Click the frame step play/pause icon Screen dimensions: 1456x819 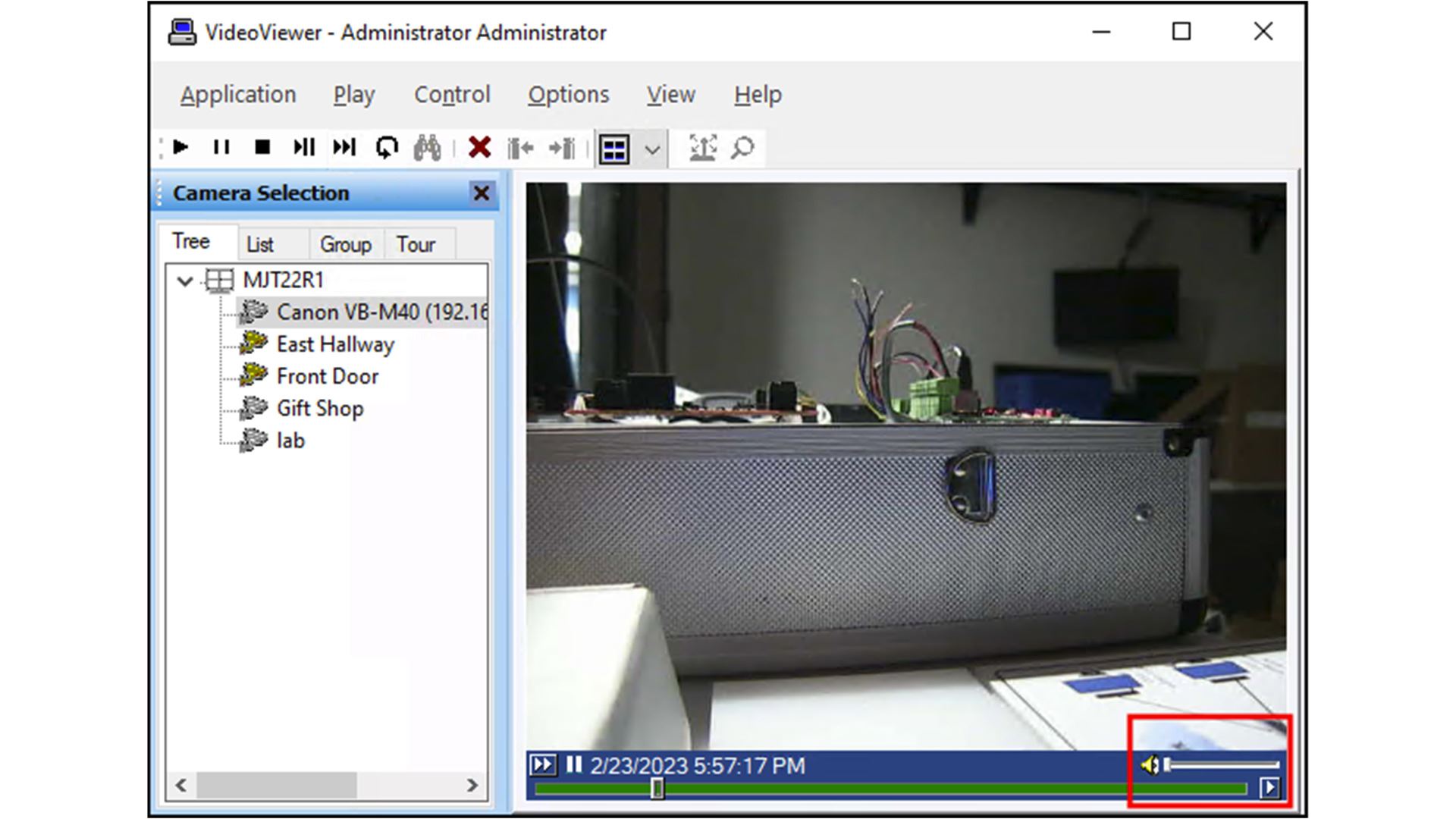pyautogui.click(x=303, y=147)
